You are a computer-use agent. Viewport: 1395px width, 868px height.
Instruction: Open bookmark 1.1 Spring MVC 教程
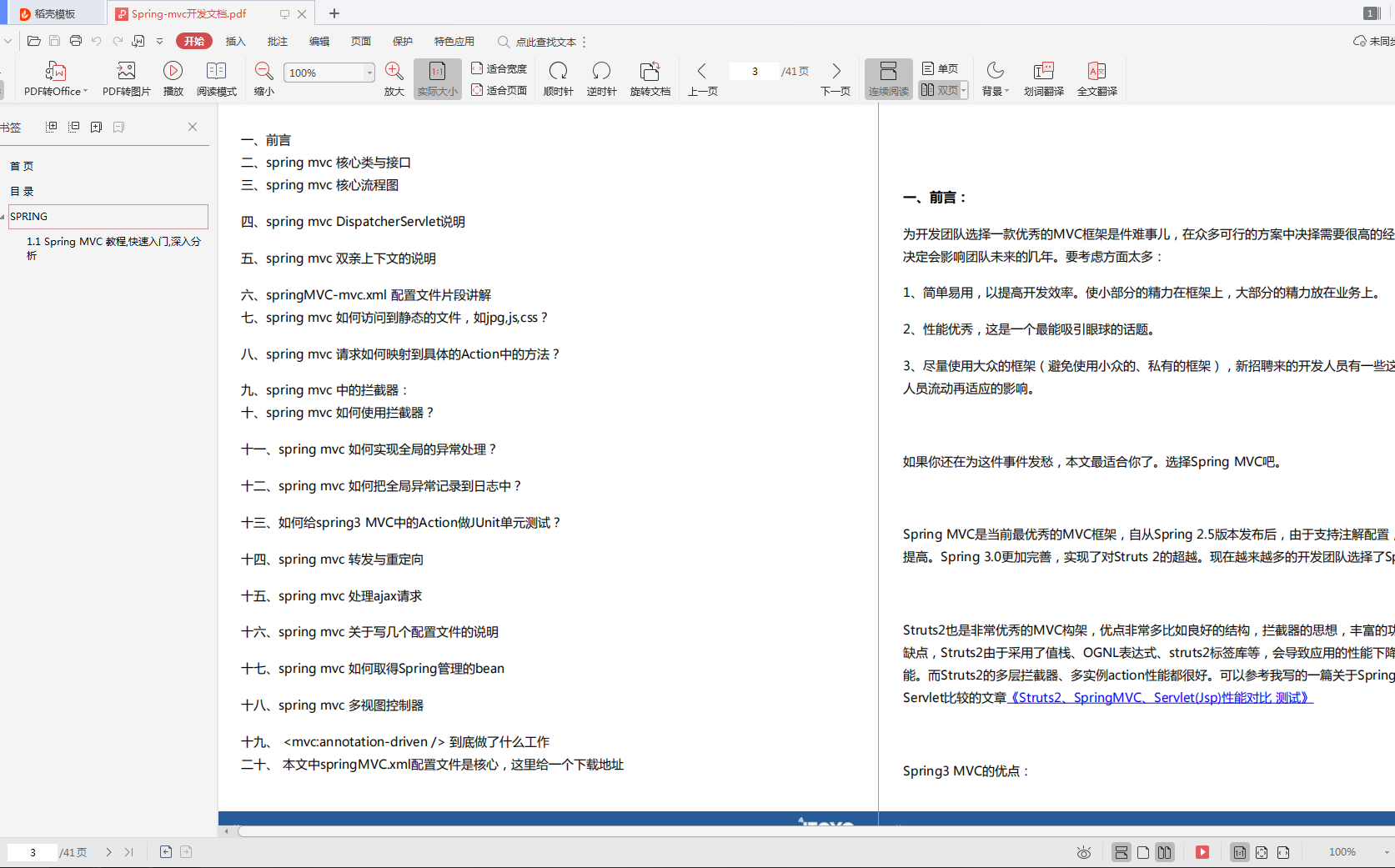(113, 248)
